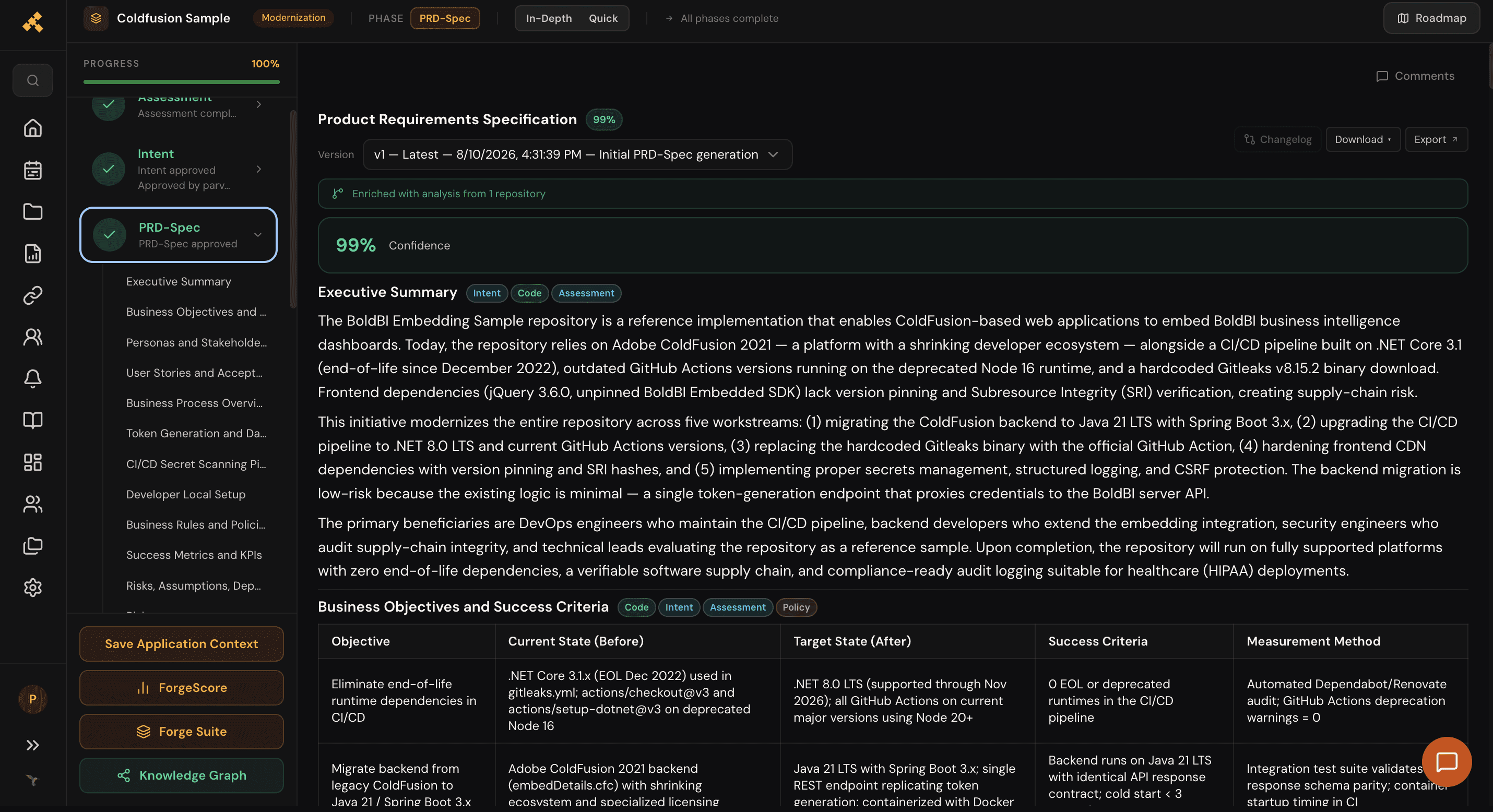This screenshot has width=1493, height=812.
Task: Open the report chart document icon
Action: click(32, 253)
